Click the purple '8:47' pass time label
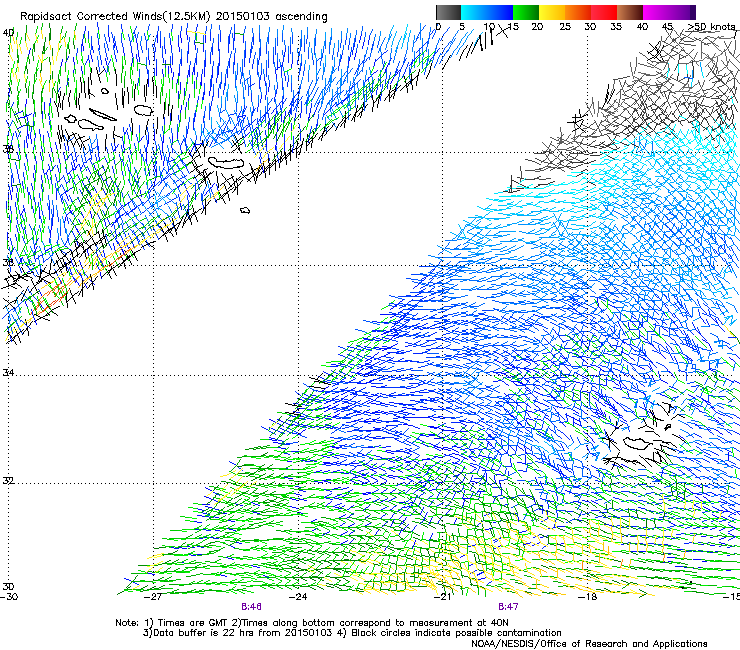Viewport: 740px width, 650px height. coord(508,607)
